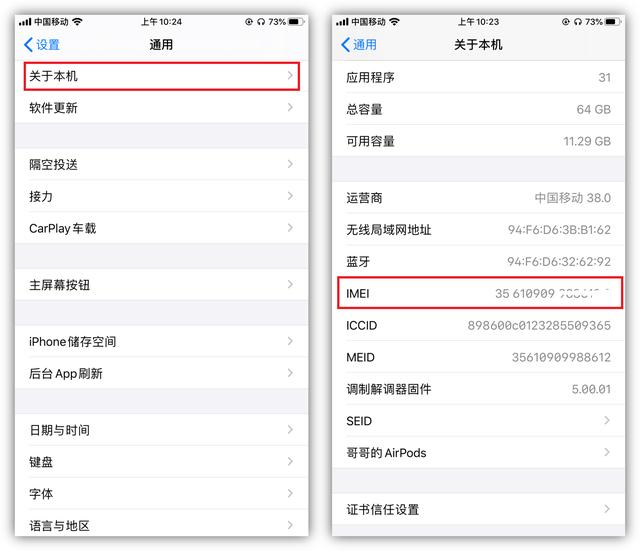640x551 pixels.
Task: Tap the rotation lock icon in right status bar
Action: 565,22
